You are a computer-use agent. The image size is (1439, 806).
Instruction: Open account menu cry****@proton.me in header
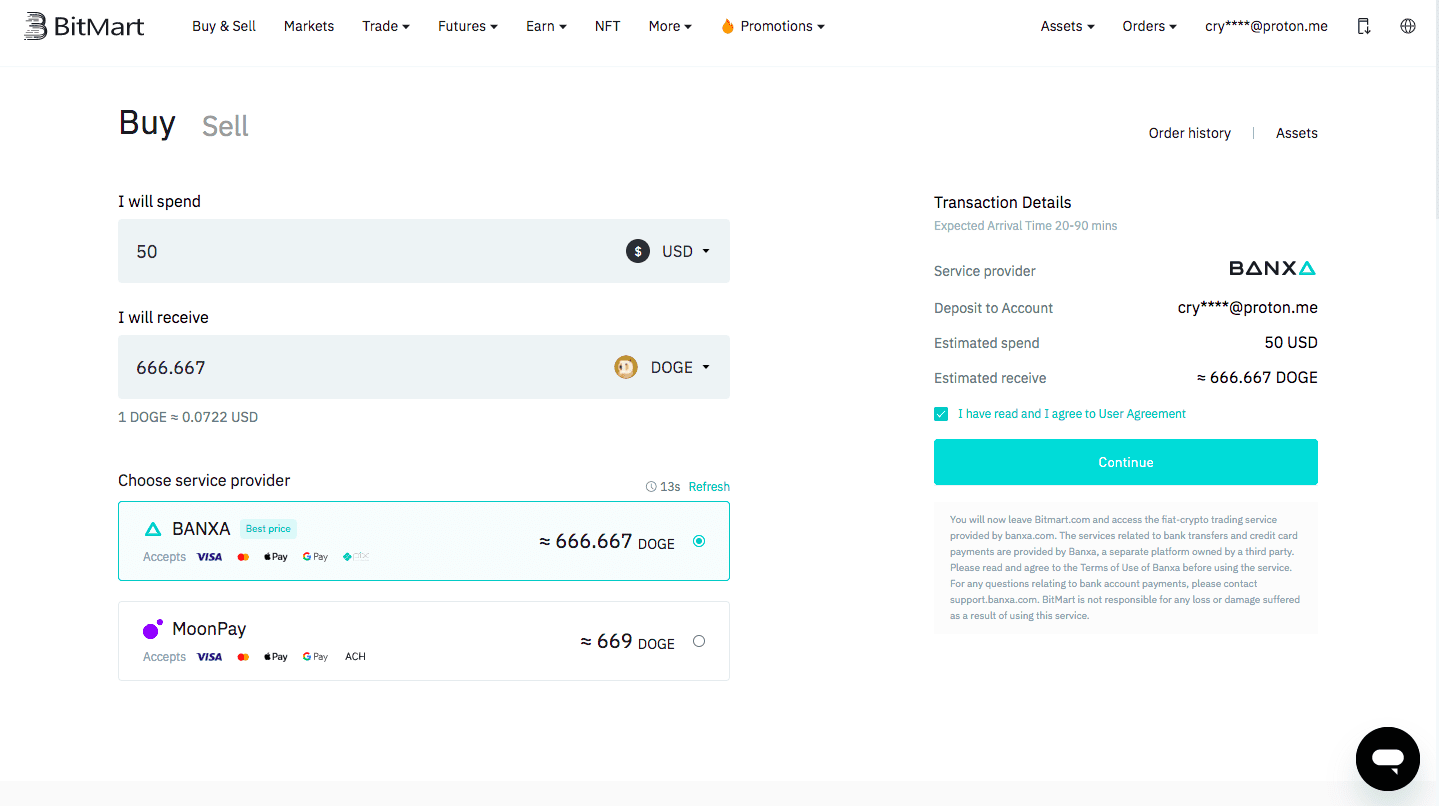pos(1266,26)
